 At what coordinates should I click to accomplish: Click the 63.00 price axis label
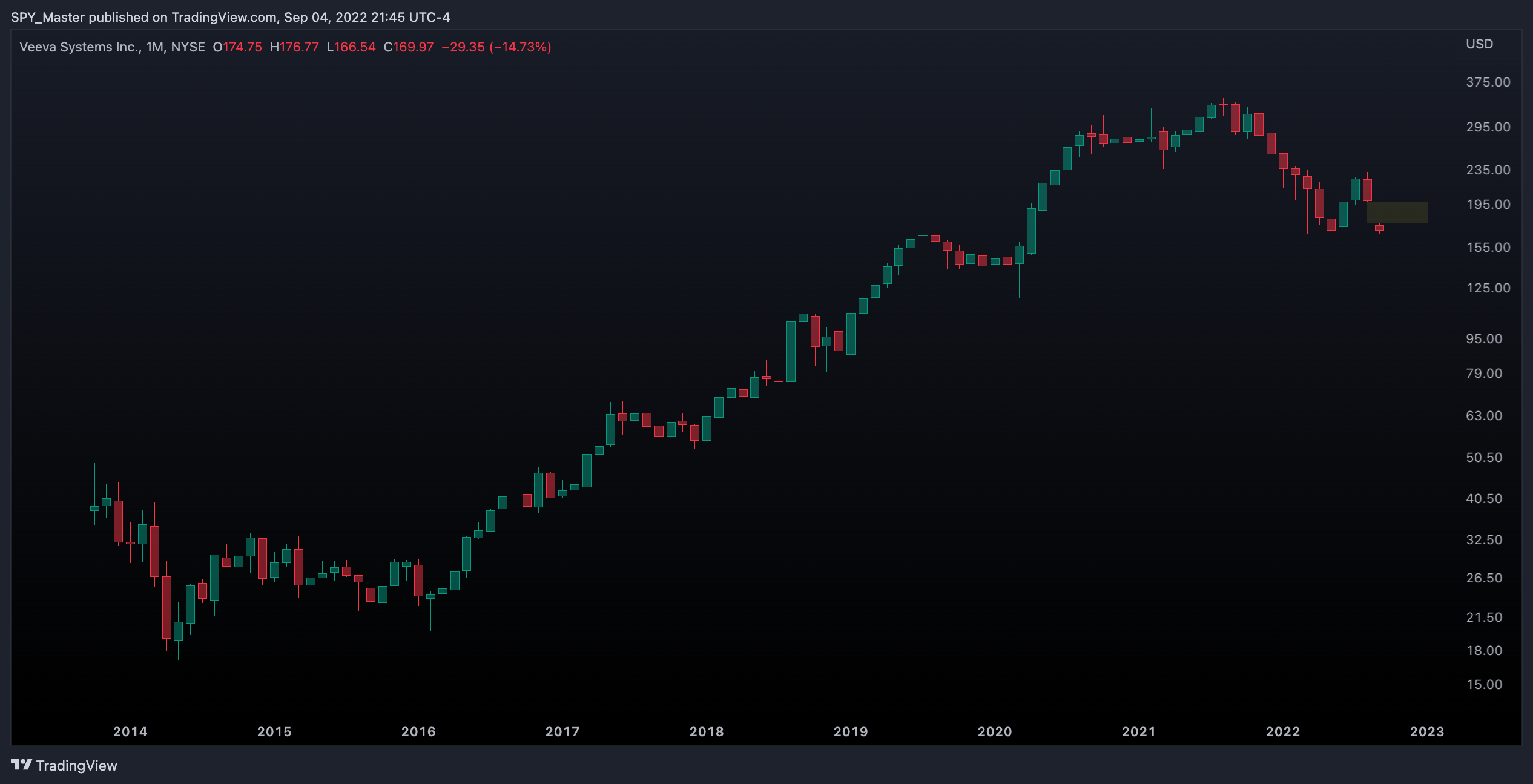1484,416
